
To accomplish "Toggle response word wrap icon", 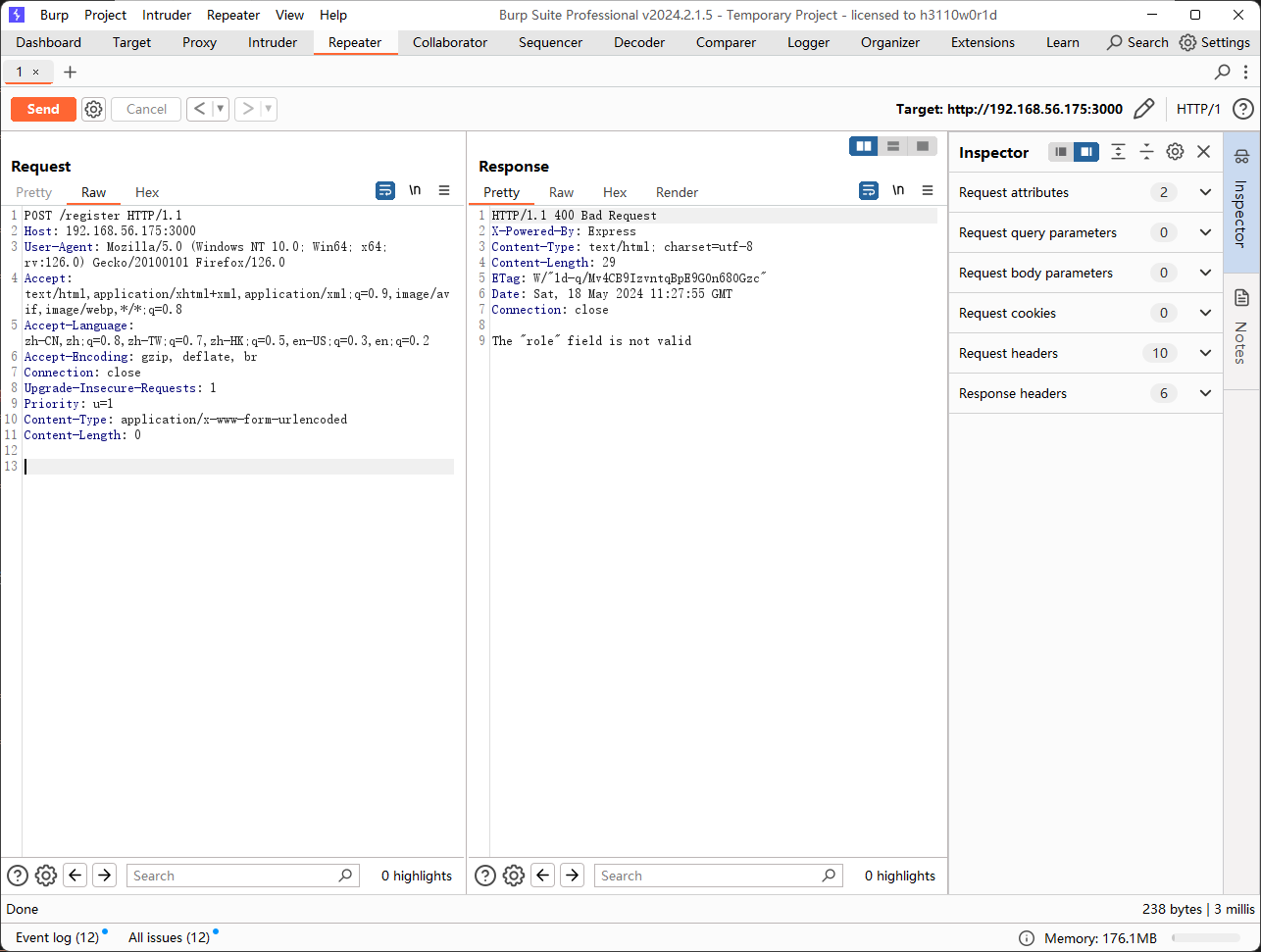I will pyautogui.click(x=869, y=190).
